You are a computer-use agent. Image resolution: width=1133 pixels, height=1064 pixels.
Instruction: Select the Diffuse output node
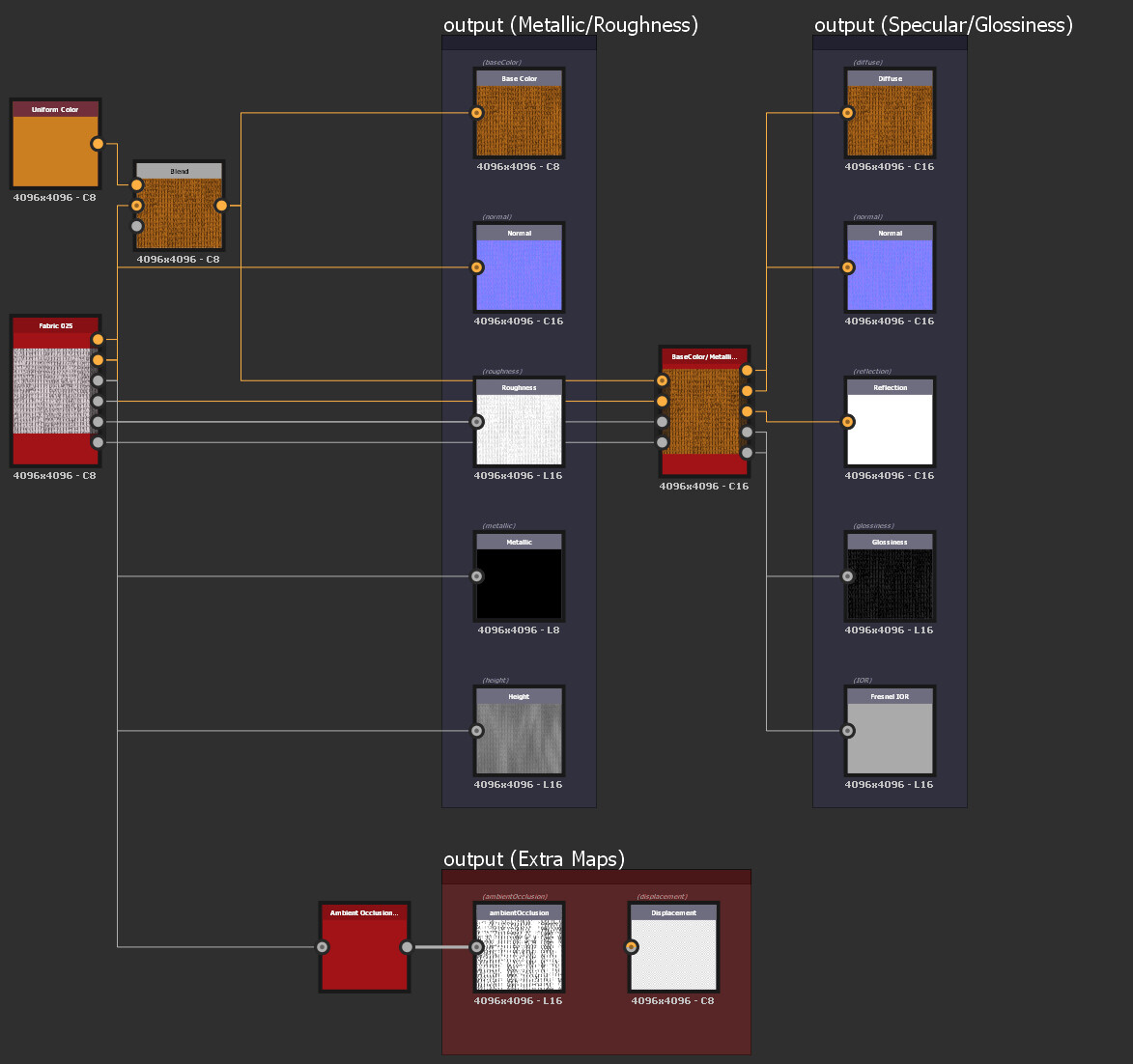[x=891, y=113]
